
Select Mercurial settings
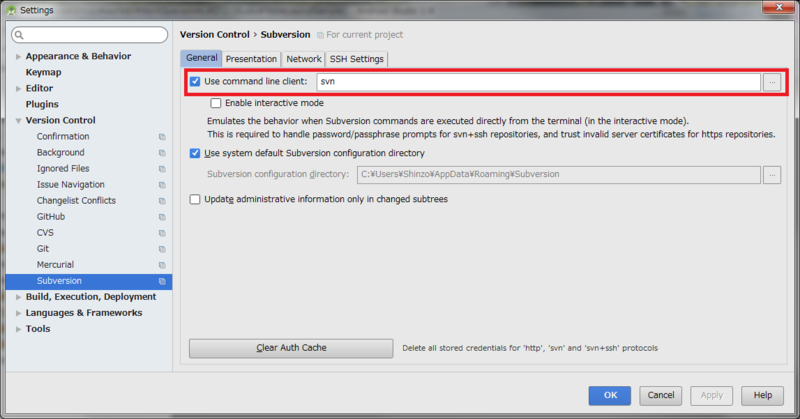coord(55,265)
